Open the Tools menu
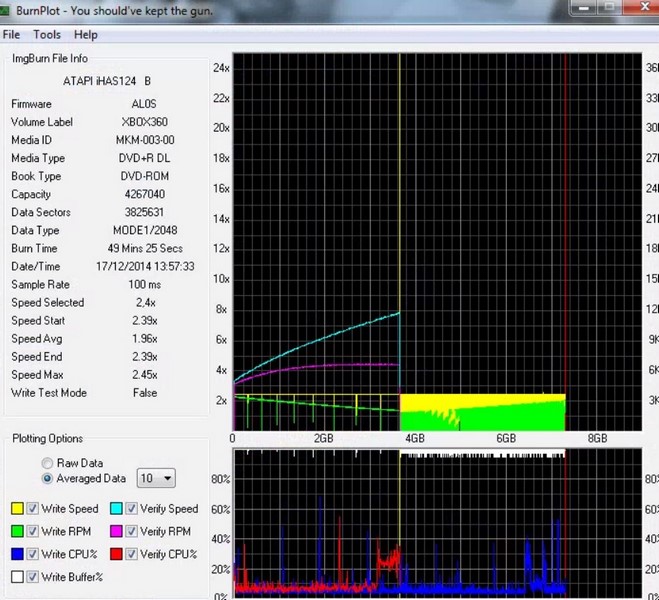This screenshot has width=659, height=600. pyautogui.click(x=47, y=34)
